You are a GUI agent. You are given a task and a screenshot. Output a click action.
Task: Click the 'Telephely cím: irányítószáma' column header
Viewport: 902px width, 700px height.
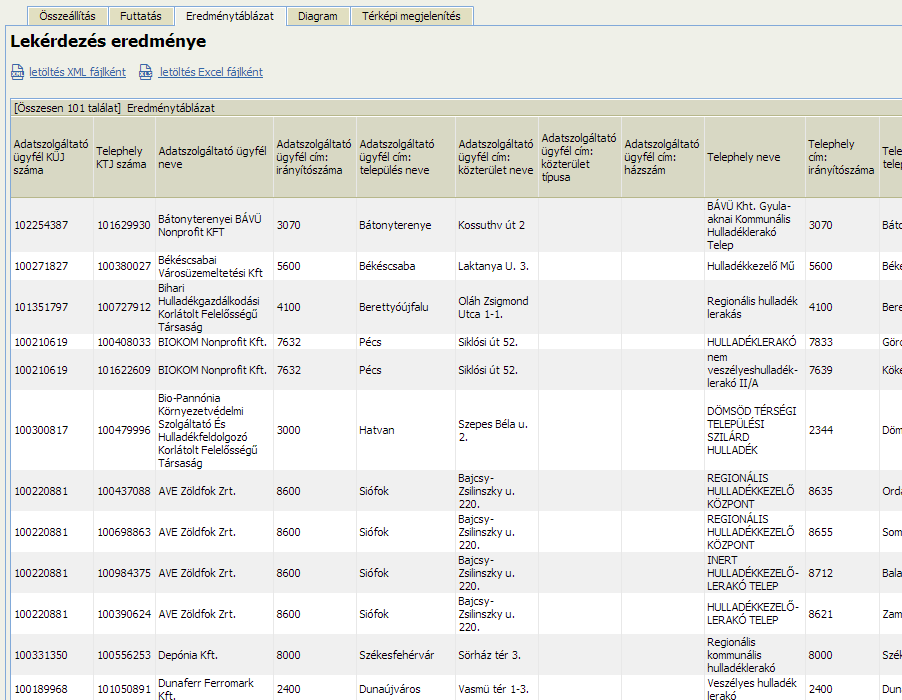tap(842, 157)
